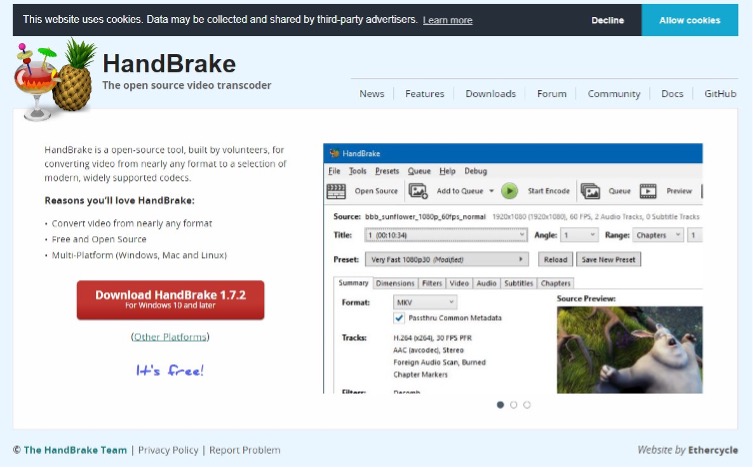755x468 pixels.
Task: Click the small HandBrake icon in title bar
Action: (334, 154)
